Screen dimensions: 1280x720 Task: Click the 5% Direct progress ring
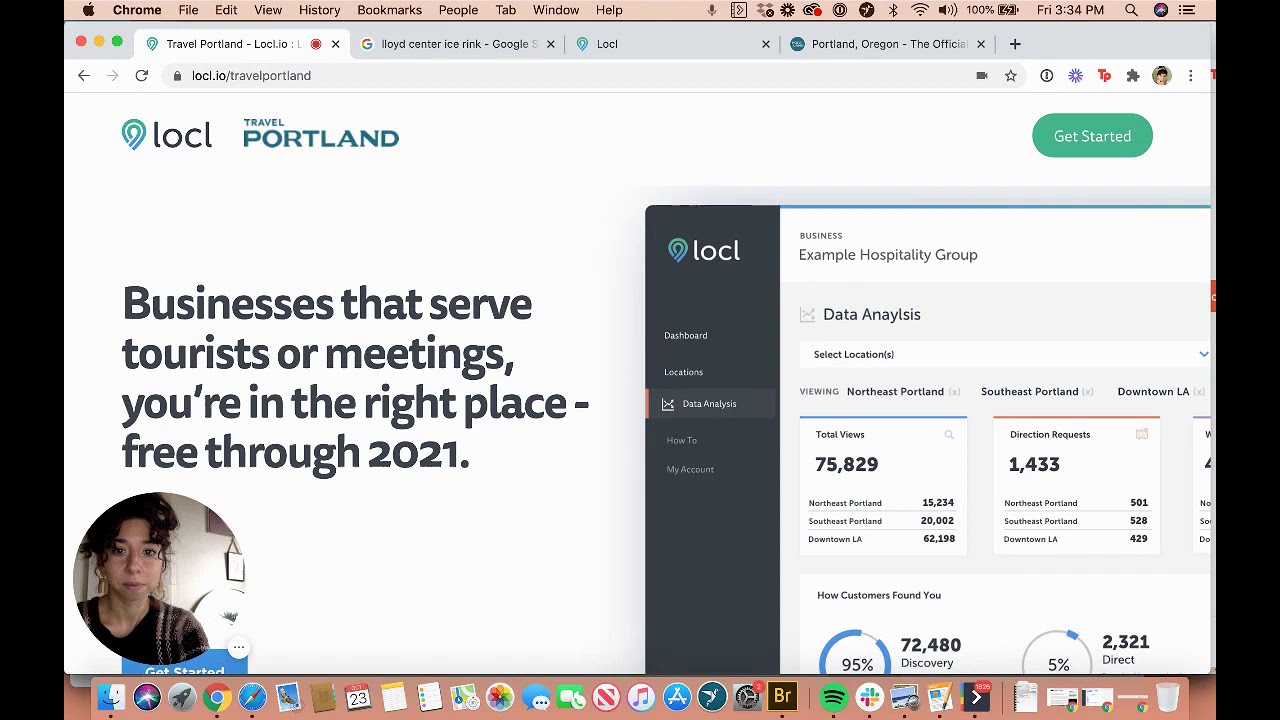point(1058,653)
